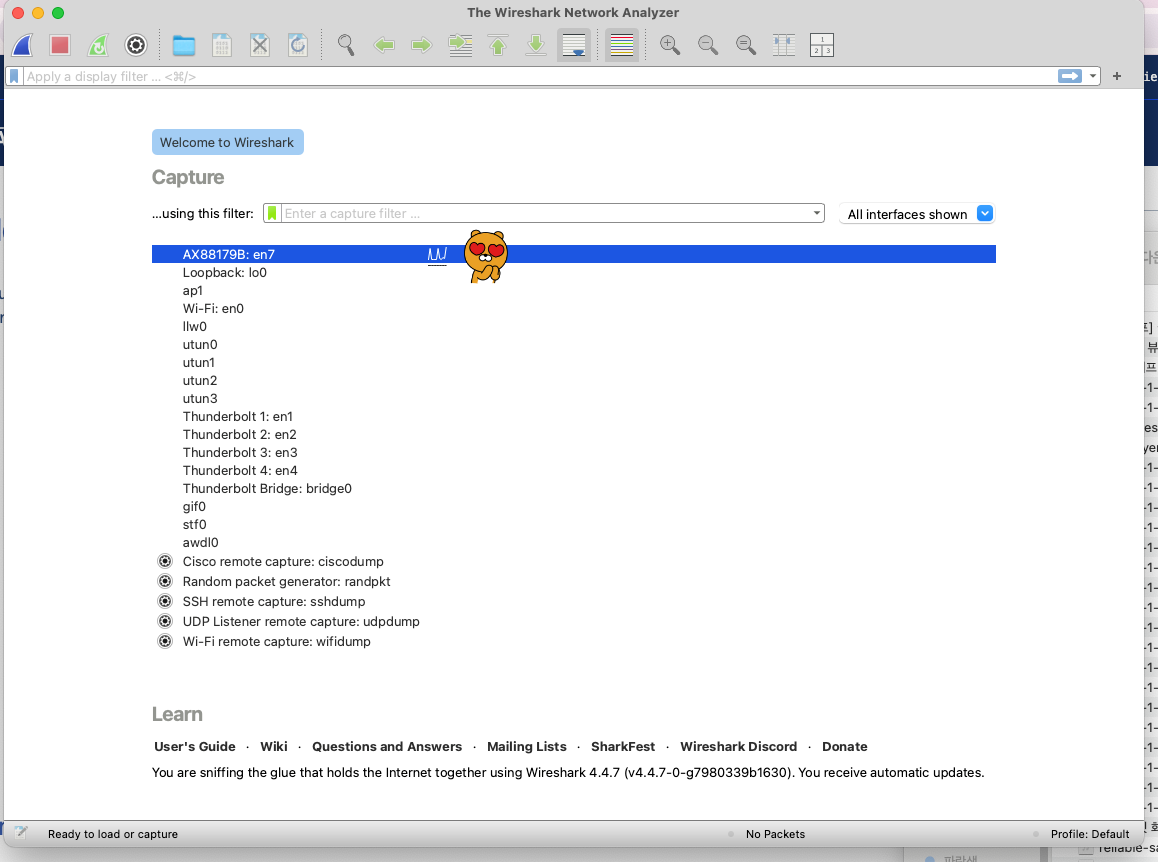The image size is (1158, 862).
Task: Select the AX88179B: en7 interface
Action: (x=574, y=254)
